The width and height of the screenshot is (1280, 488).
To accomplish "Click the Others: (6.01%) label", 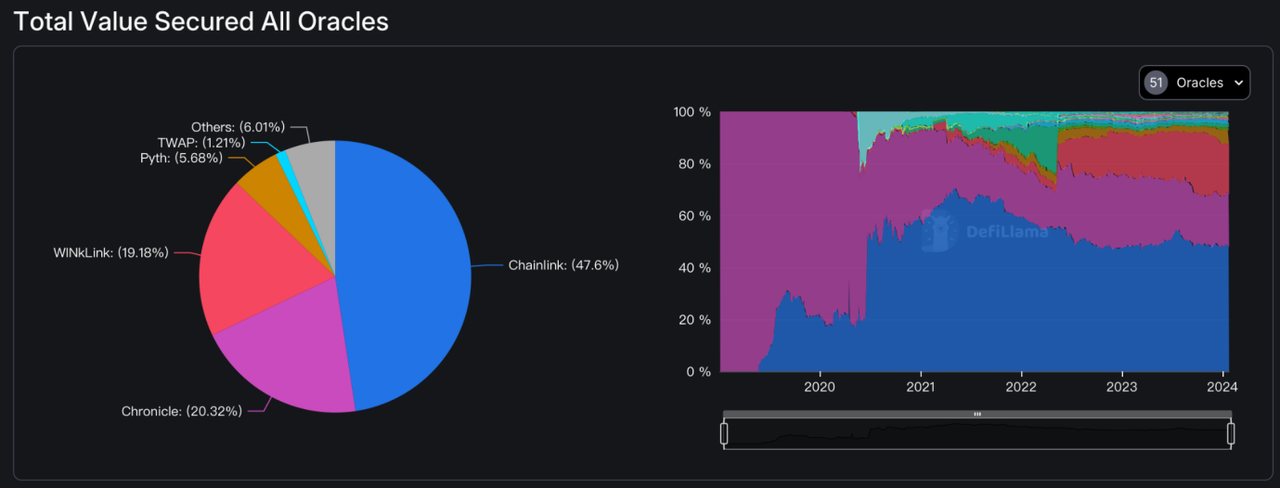I will tap(238, 127).
